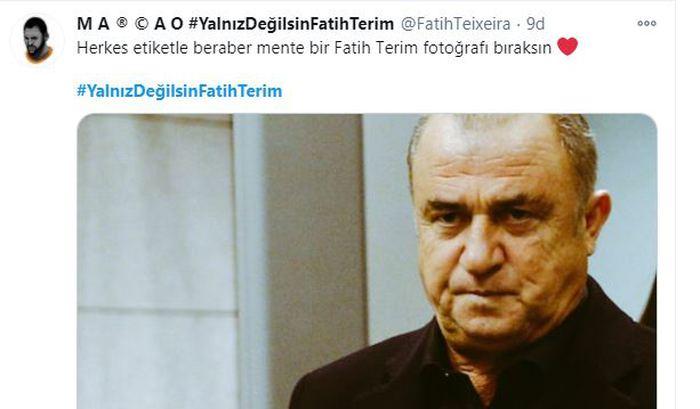The image size is (700, 409).
Task: Click the "A O" letters of display name
Action: (169, 24)
